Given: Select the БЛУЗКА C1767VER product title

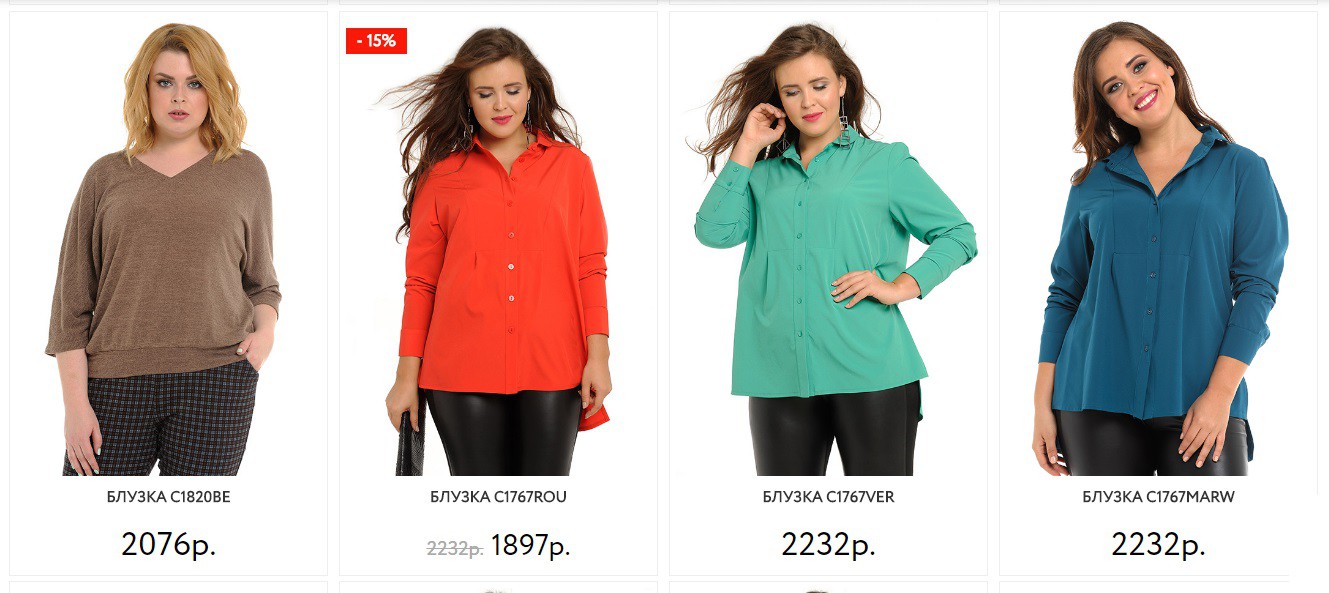Looking at the screenshot, I should [x=828, y=497].
